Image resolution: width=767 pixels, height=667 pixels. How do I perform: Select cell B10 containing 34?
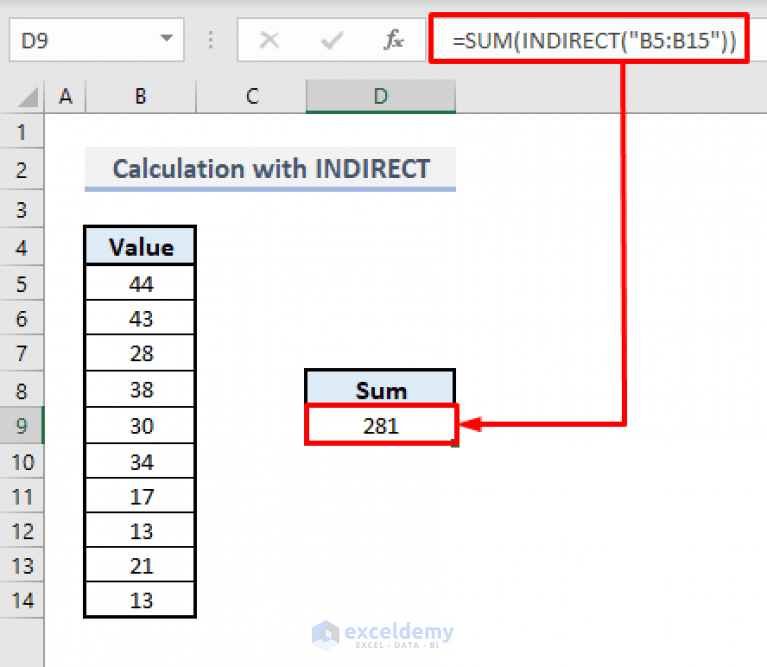pyautogui.click(x=140, y=462)
